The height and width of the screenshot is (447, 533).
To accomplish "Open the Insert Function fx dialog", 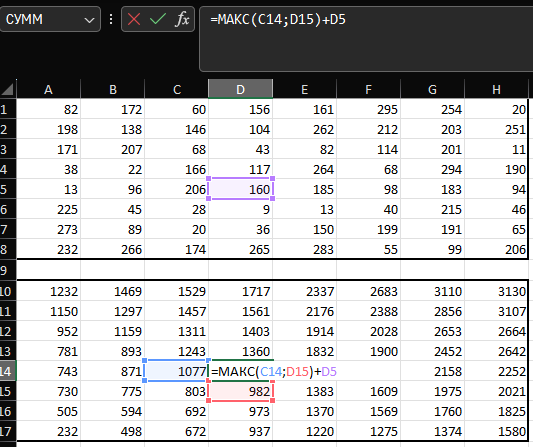I will 182,19.
